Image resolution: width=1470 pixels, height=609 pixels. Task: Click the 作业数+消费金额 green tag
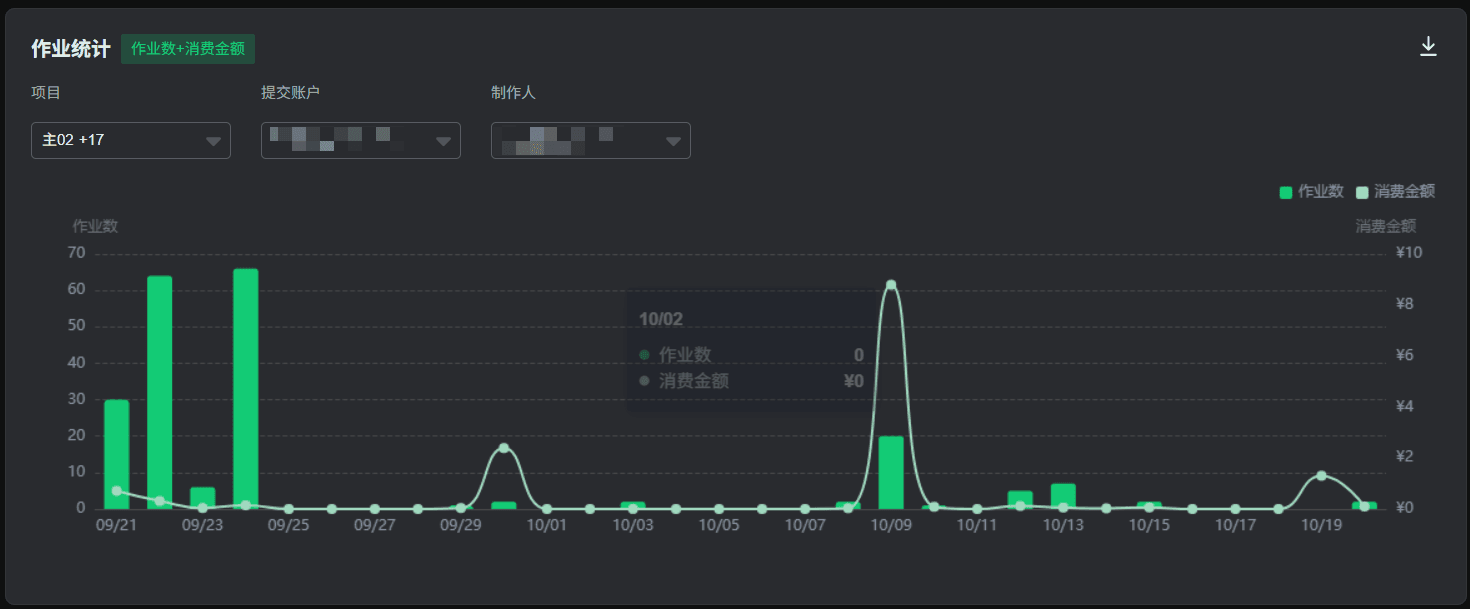[x=188, y=49]
